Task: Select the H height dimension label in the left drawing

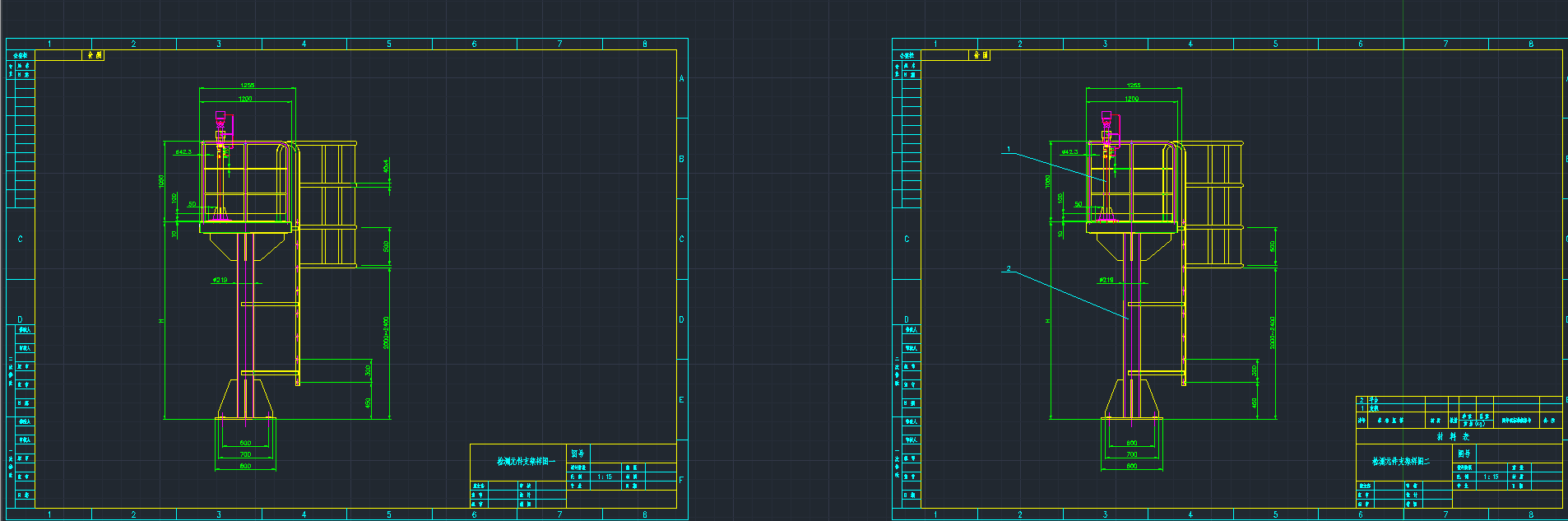Action: [x=162, y=321]
